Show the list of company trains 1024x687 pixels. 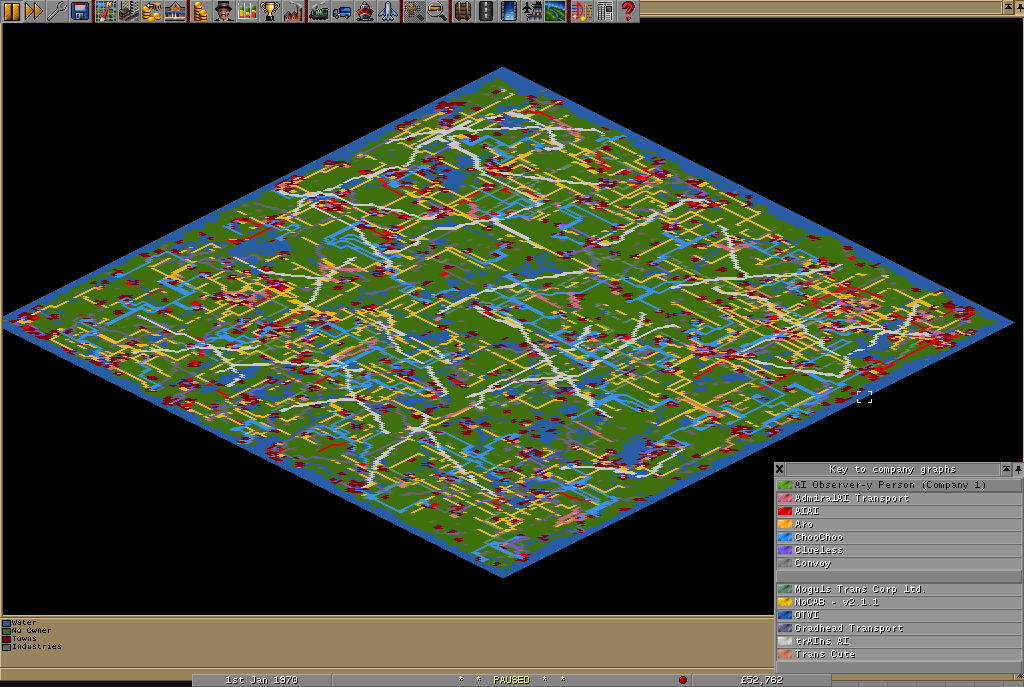(x=318, y=11)
